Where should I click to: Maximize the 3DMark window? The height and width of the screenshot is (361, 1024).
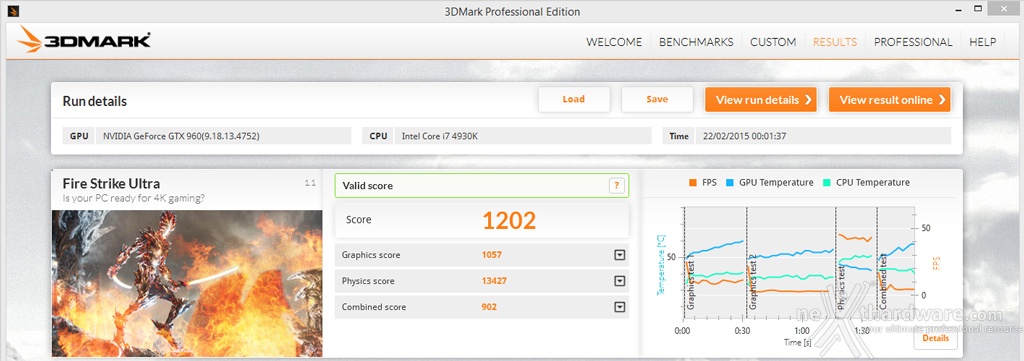[978, 9]
